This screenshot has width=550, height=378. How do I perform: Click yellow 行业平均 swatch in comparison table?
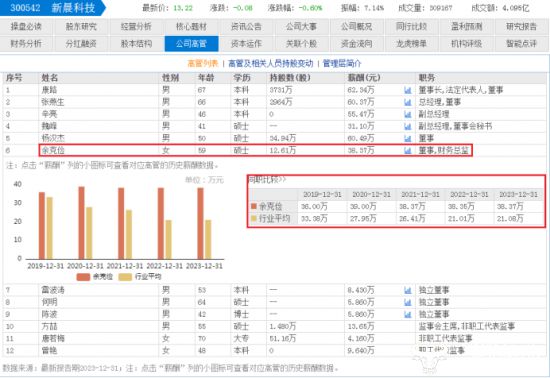(x=254, y=218)
